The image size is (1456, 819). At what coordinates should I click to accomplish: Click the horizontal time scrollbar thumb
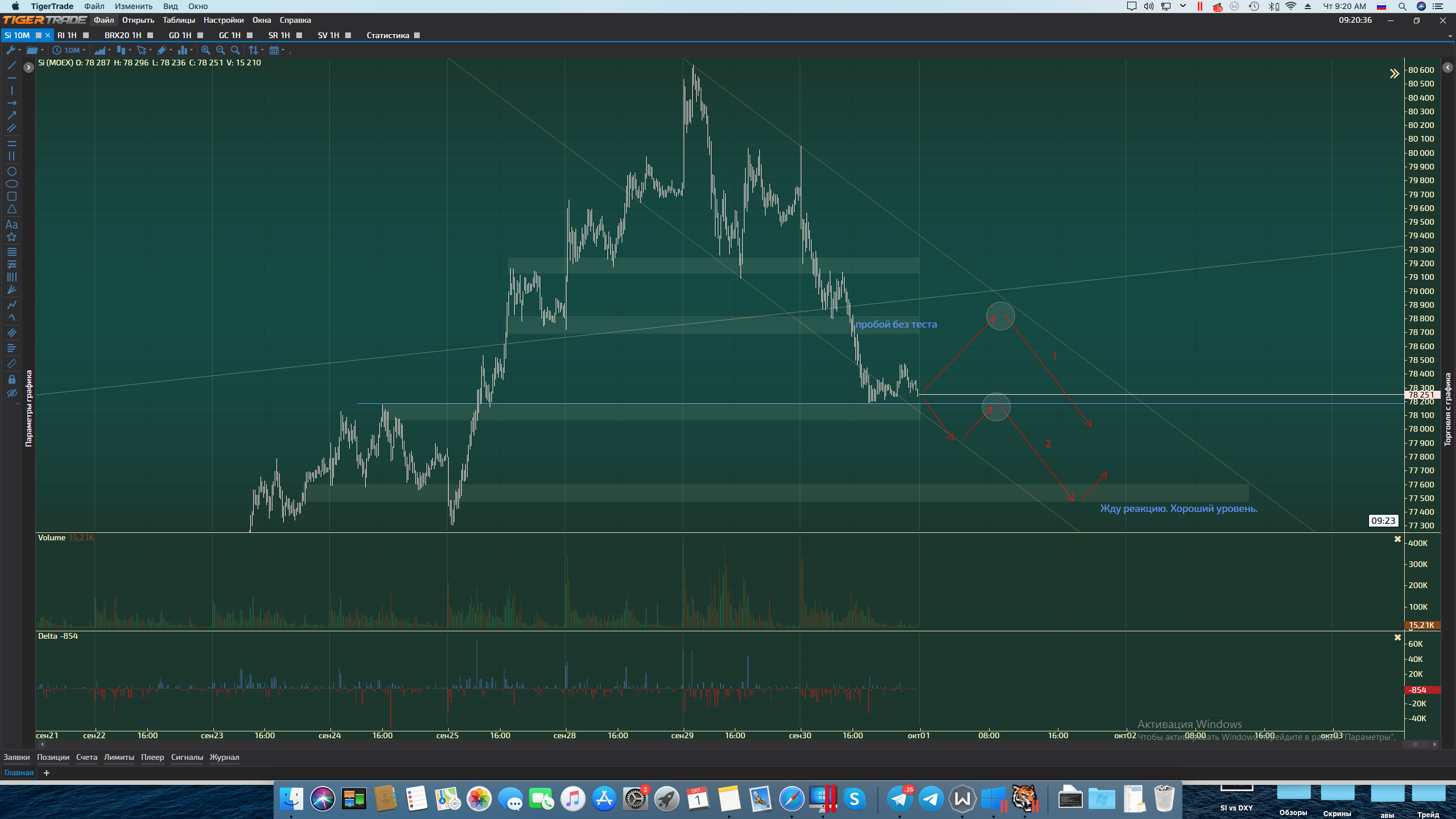(x=1415, y=744)
